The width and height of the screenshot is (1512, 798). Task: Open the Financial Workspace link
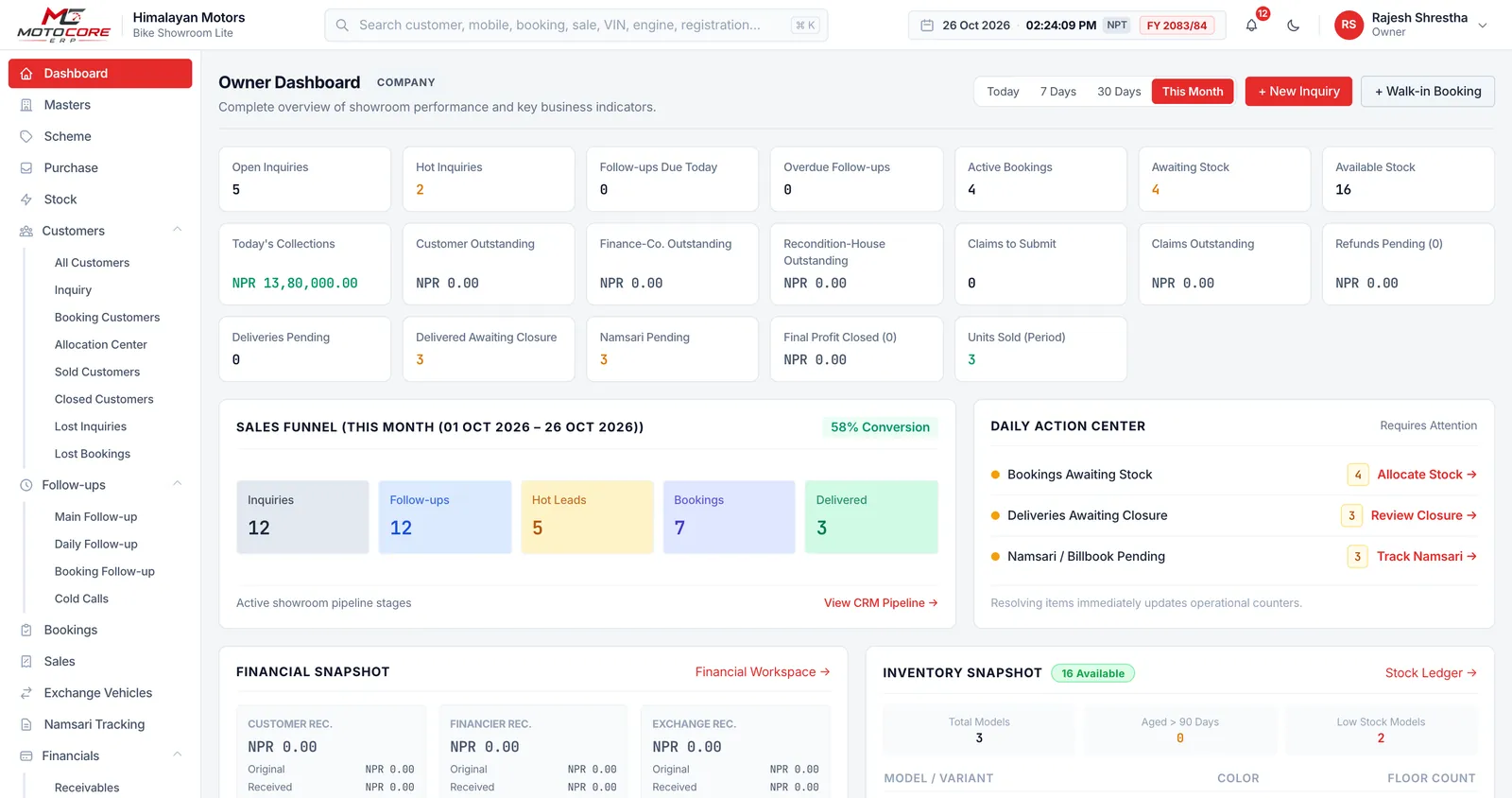pyautogui.click(x=763, y=672)
